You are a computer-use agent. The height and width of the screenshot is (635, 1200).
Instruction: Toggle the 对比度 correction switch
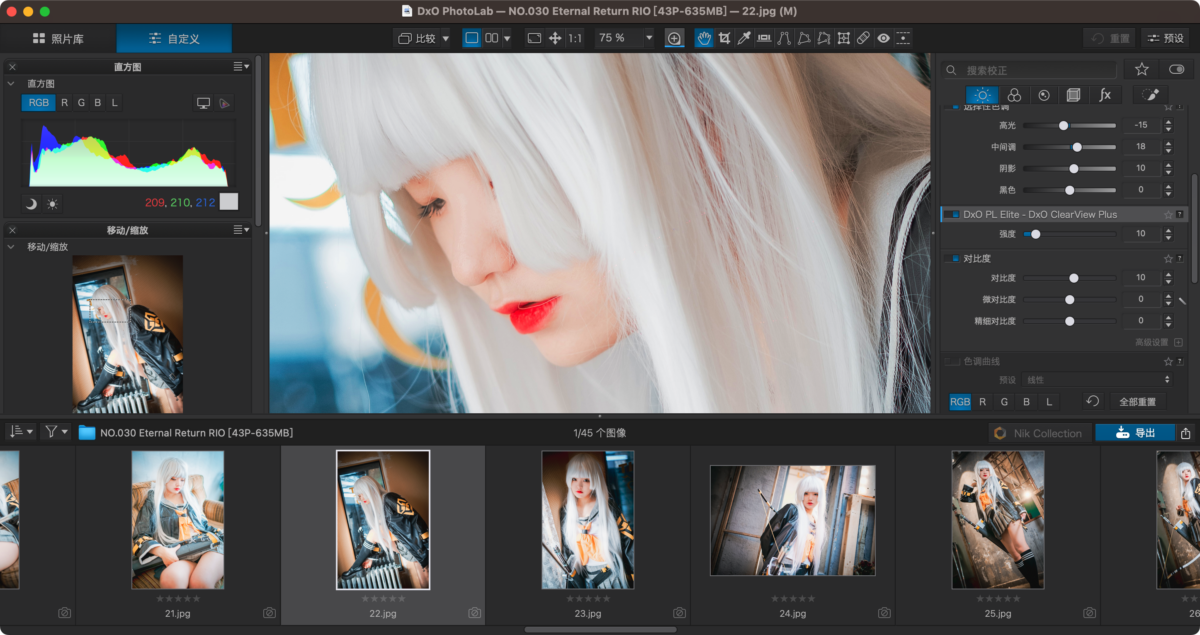(x=954, y=258)
